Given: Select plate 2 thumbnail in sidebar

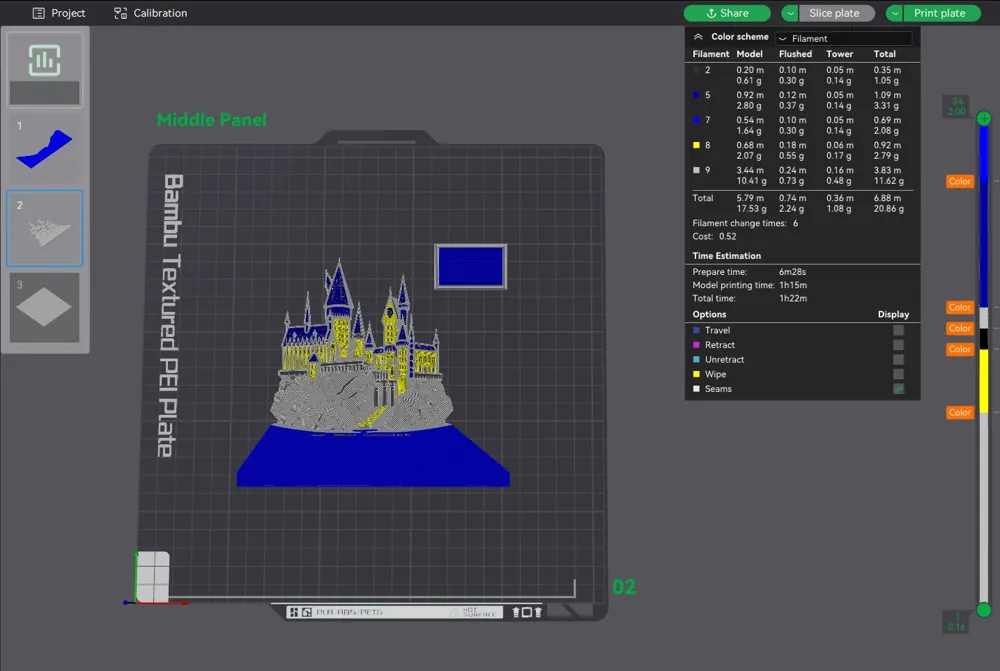Looking at the screenshot, I should click(x=45, y=228).
